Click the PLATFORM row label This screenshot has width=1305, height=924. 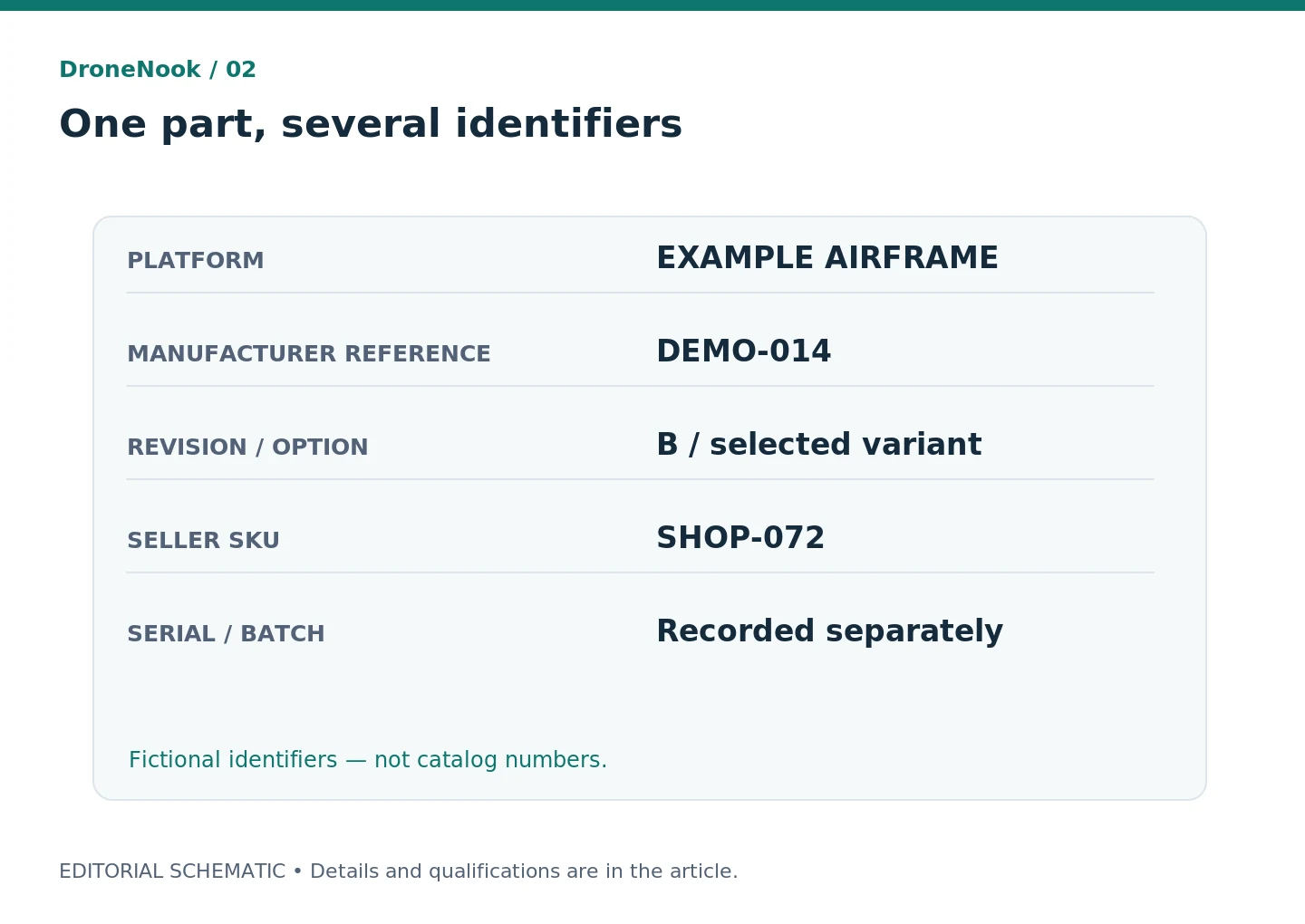196,261
